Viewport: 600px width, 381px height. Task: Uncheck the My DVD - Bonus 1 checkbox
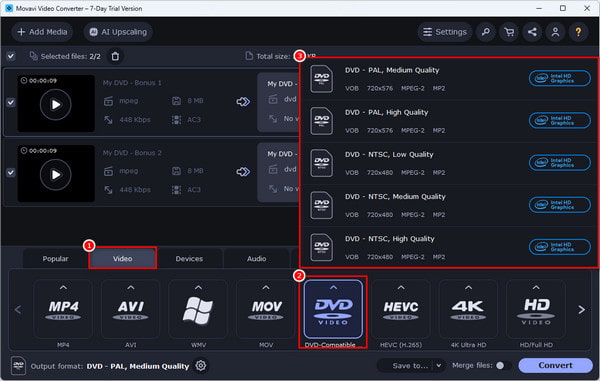(x=11, y=103)
